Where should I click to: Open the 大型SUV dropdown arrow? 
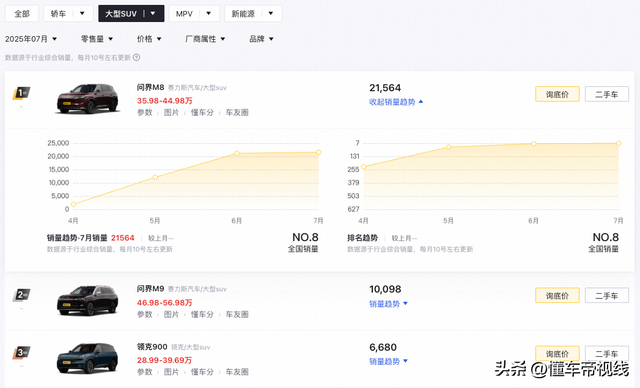pos(153,13)
